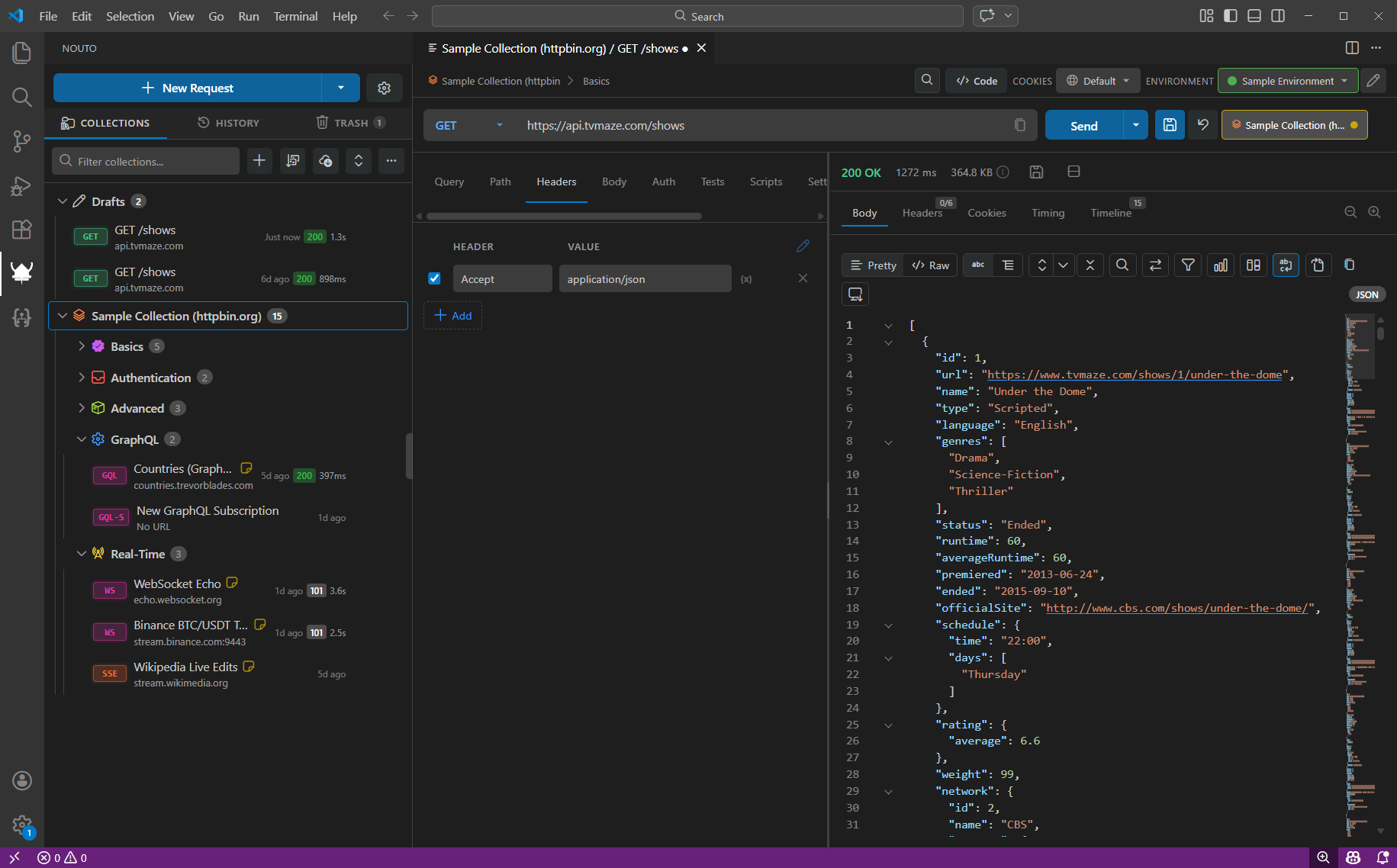Click the New Request button

[188, 88]
